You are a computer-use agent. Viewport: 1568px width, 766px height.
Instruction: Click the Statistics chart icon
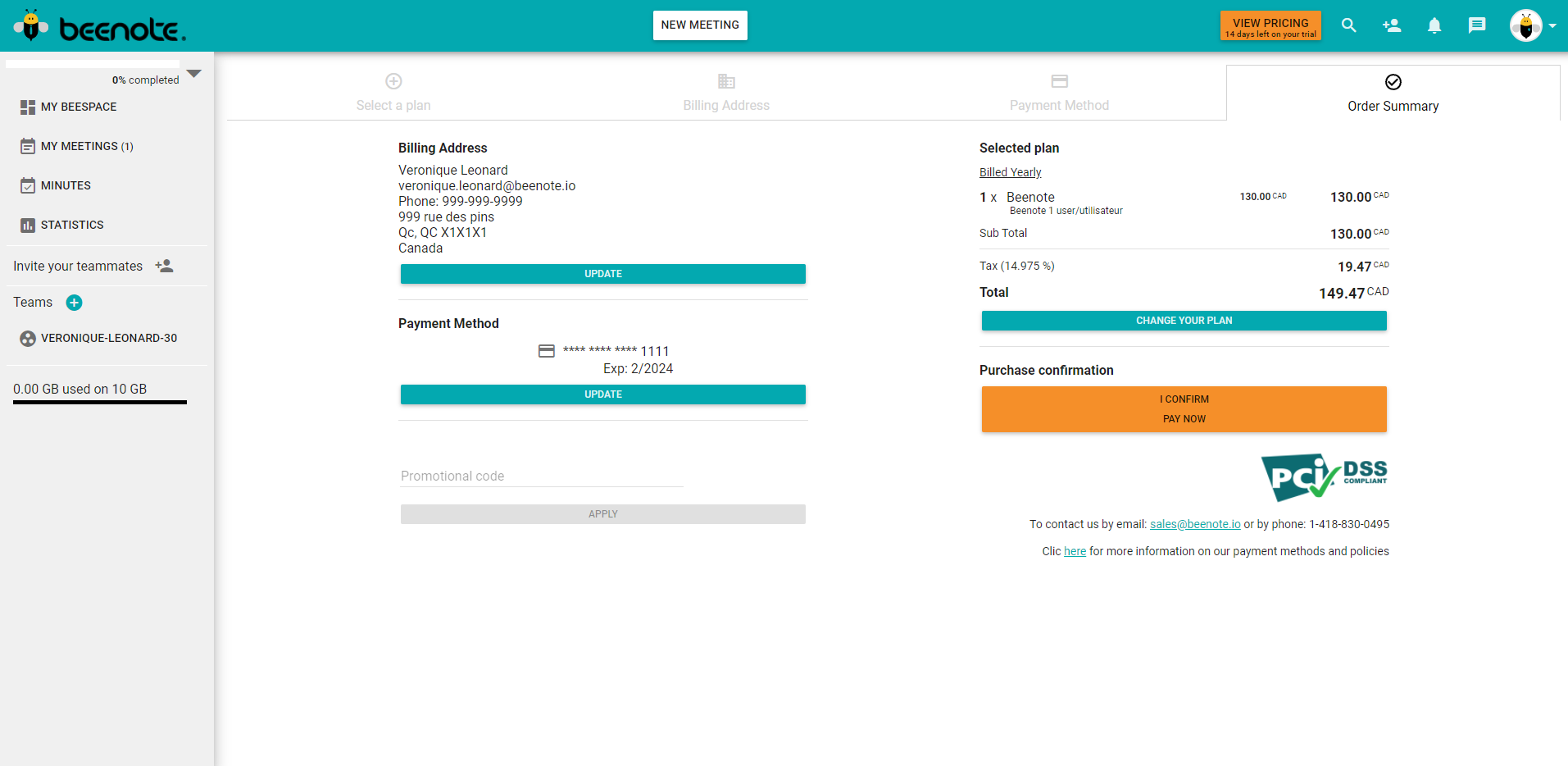coord(28,225)
